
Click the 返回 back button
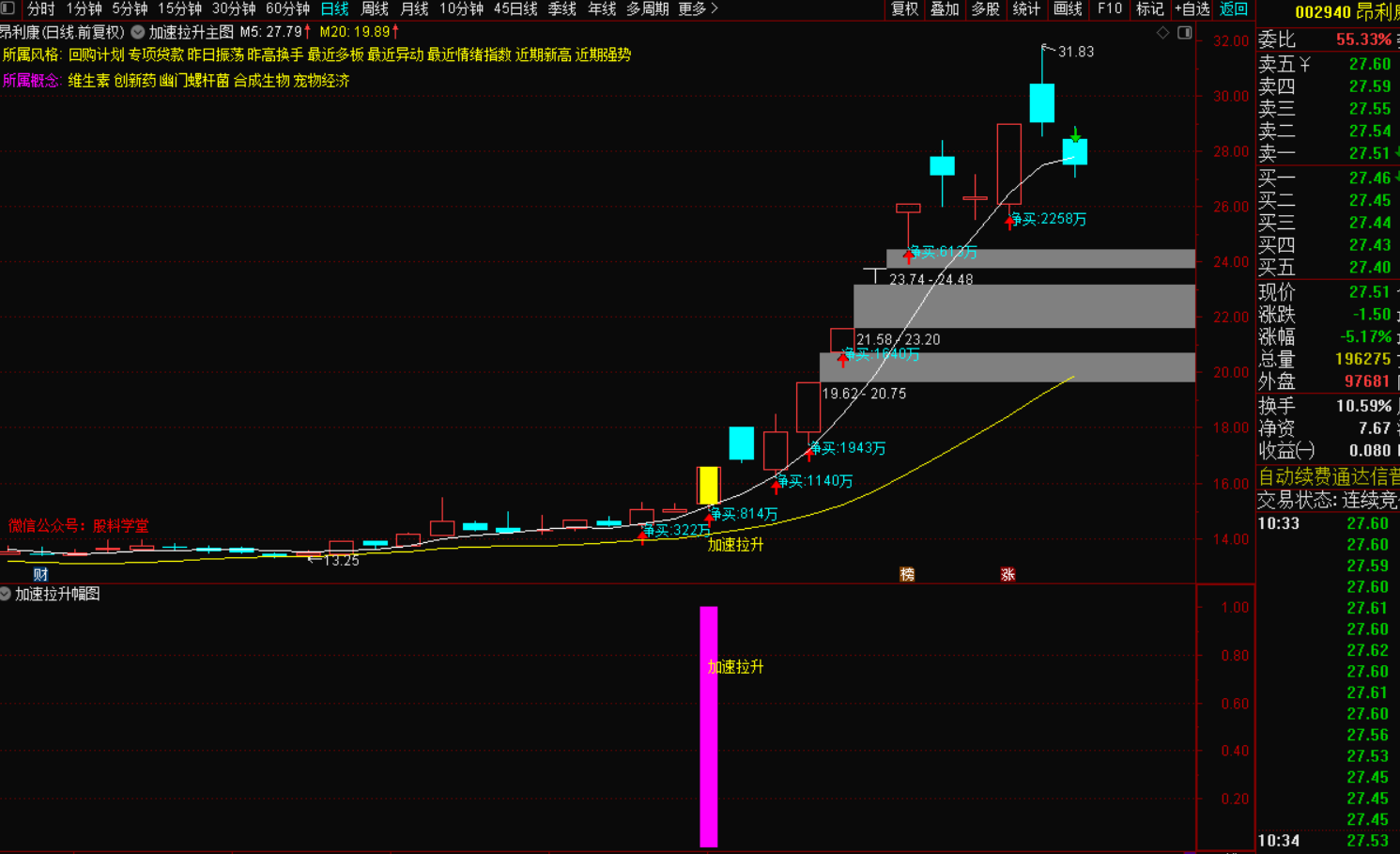(x=1234, y=8)
